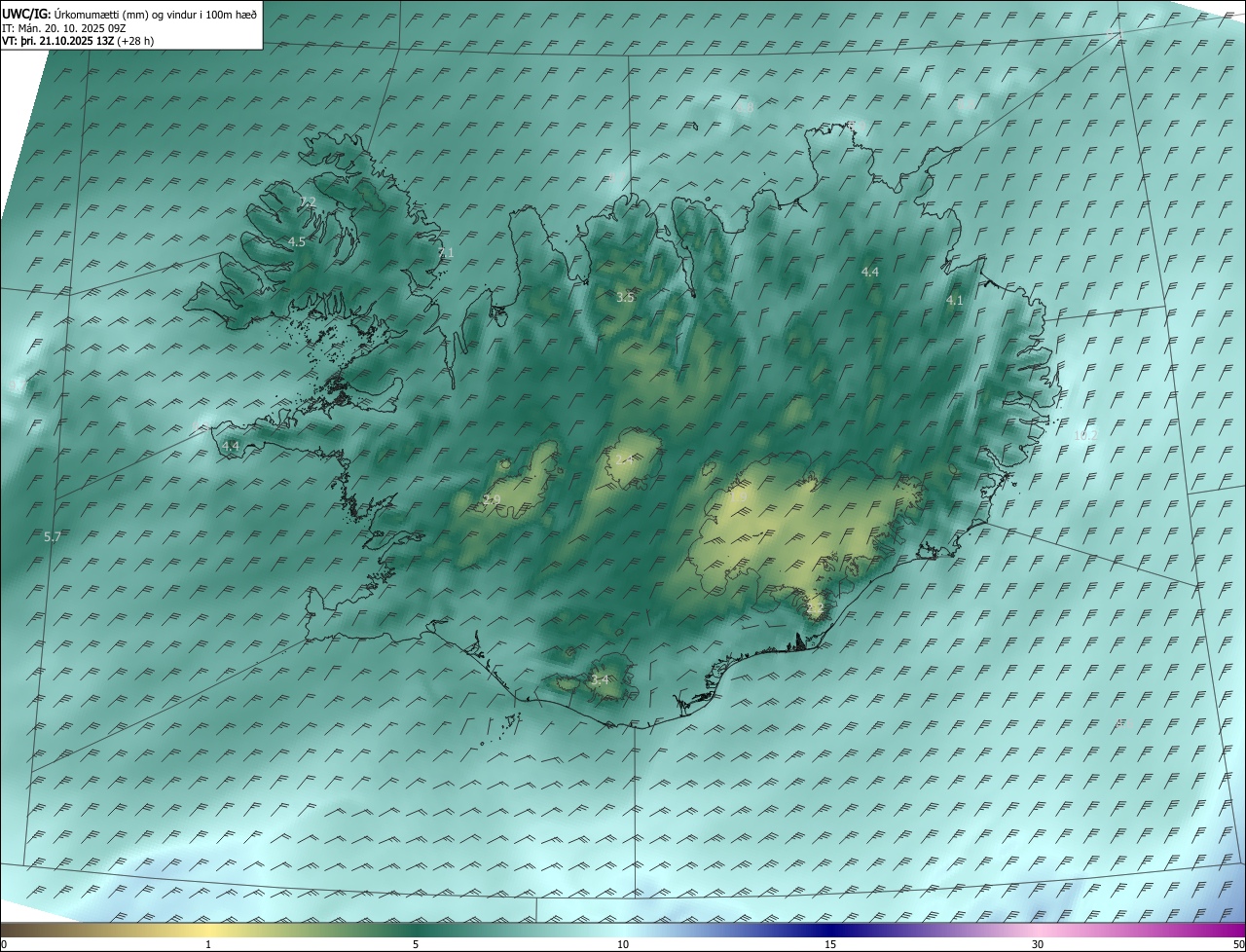Screen dimensions: 1246x952
Task: Select the 2.9 value on the glacier
Action: (x=492, y=500)
